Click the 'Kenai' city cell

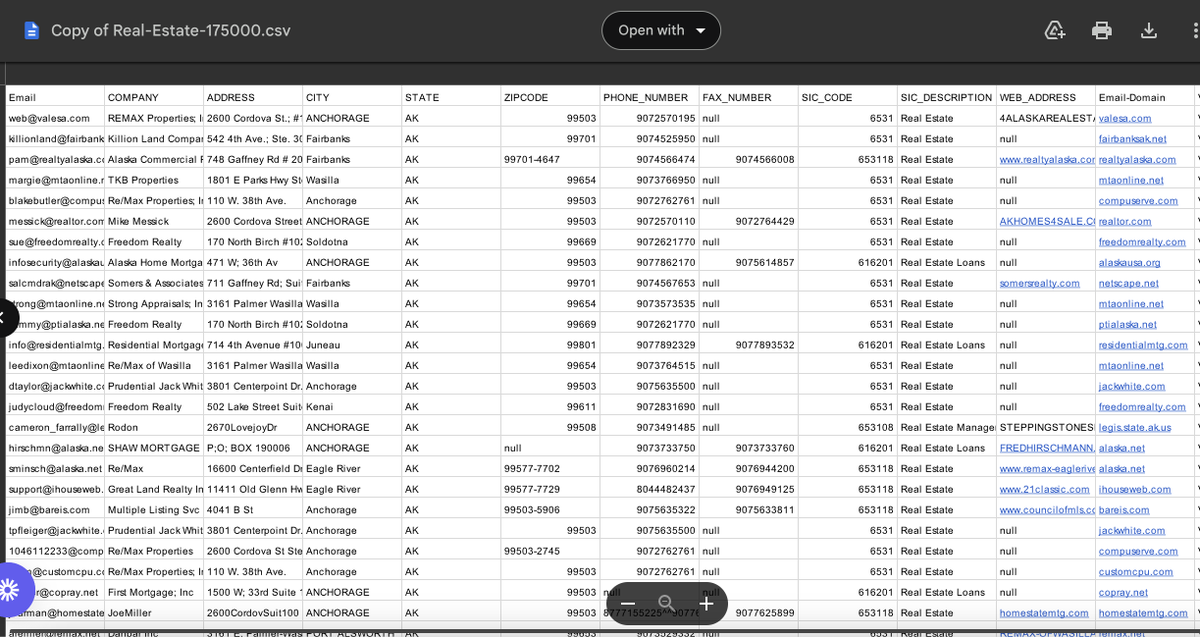click(x=352, y=407)
